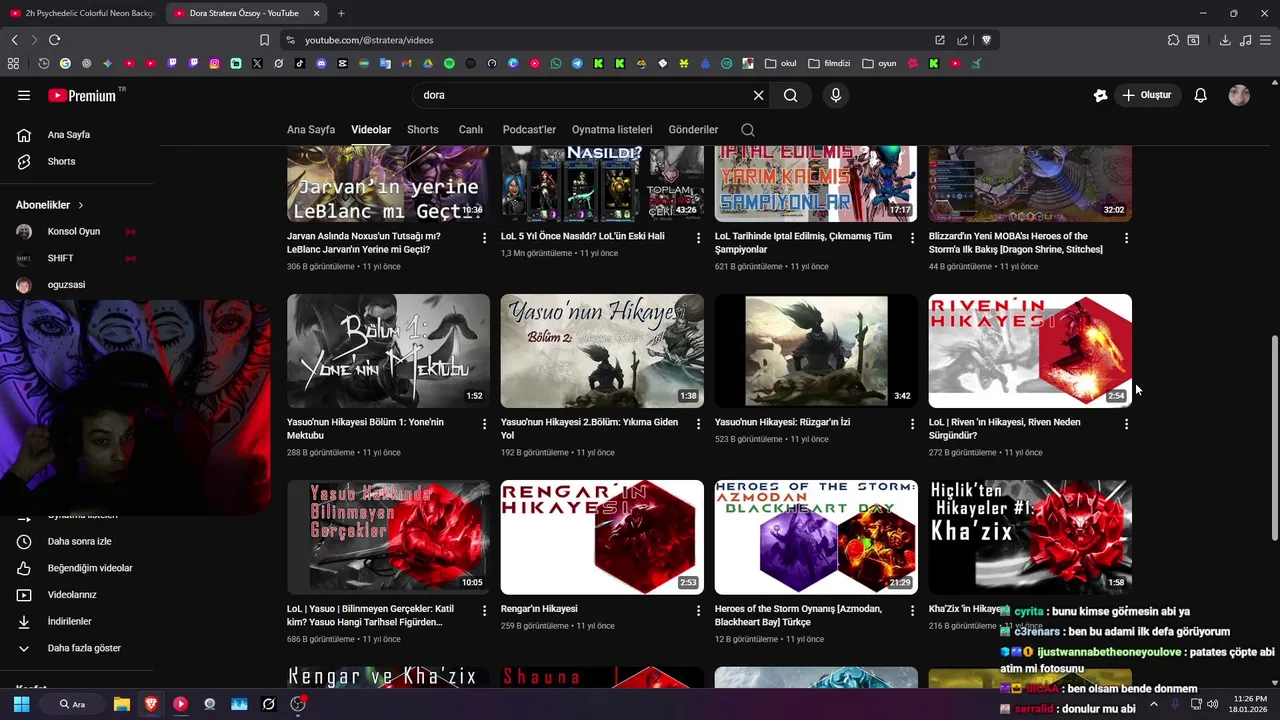This screenshot has width=1280, height=720.
Task: Play Azmodan Blackheart Bay thumbnail
Action: (816, 537)
